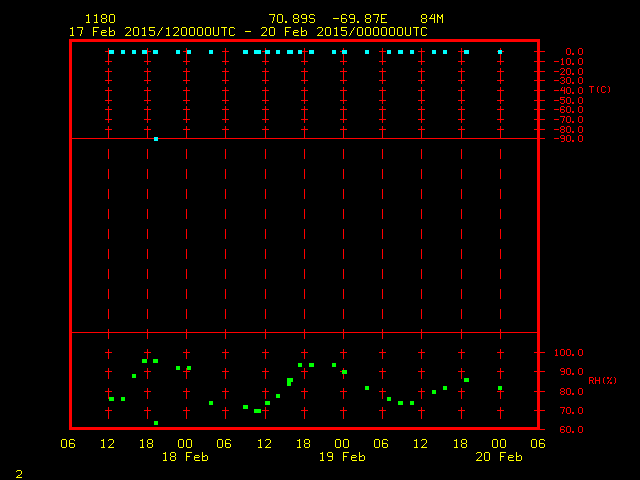This screenshot has width=640, height=480.
Task: Click the number 2 in bottom-left corner
Action: 18,472
